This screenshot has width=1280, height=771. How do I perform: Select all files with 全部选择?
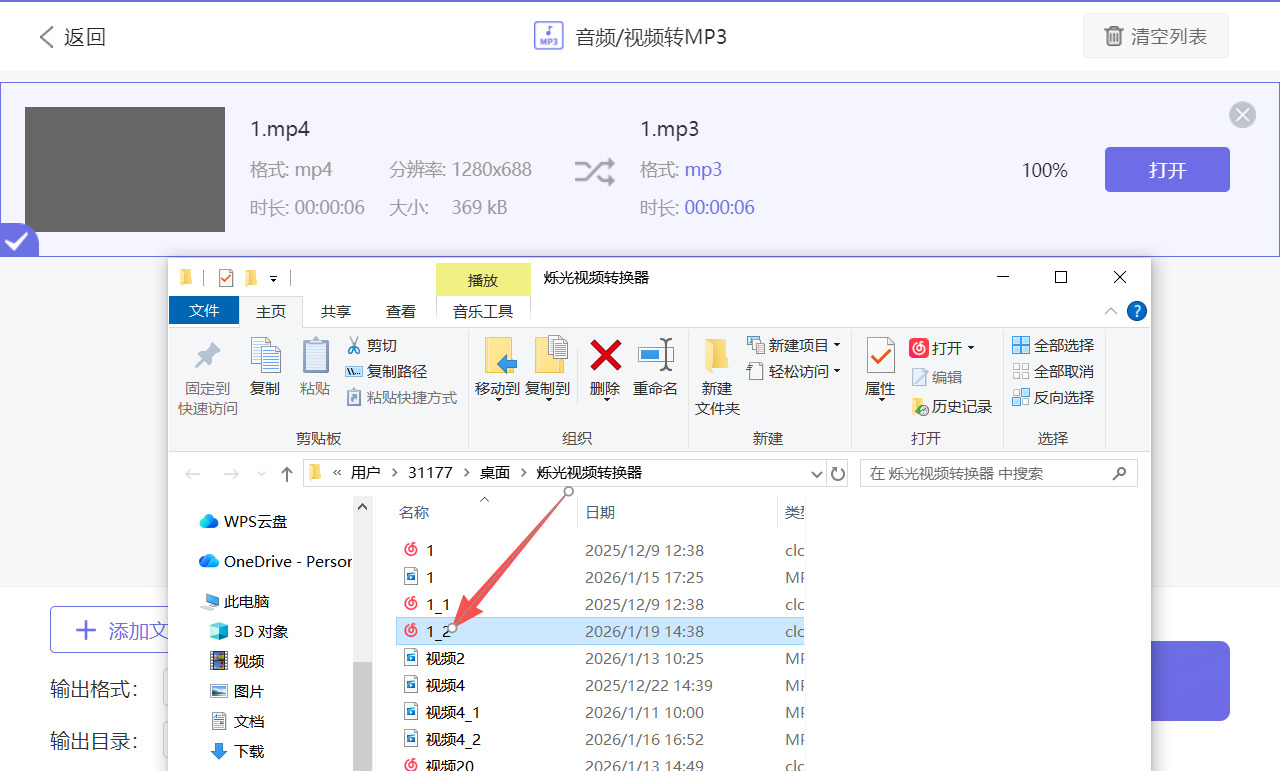click(x=1053, y=345)
